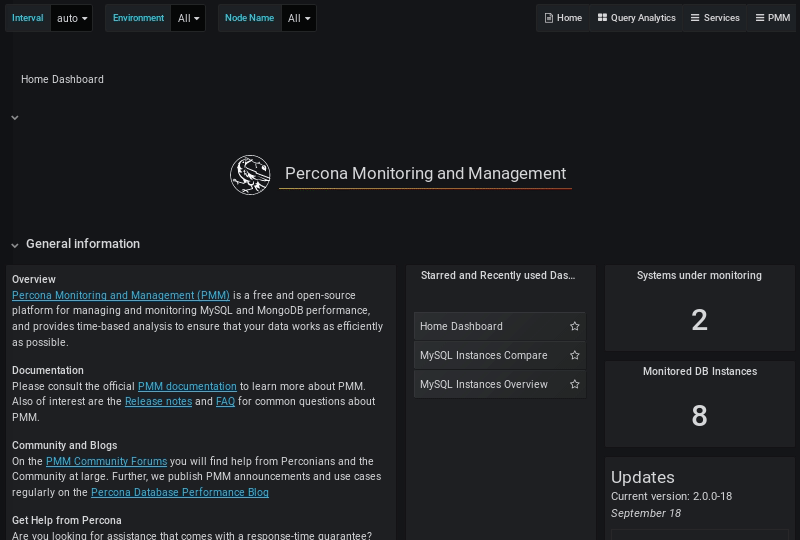
Task: Open the Services menu
Action: point(714,18)
